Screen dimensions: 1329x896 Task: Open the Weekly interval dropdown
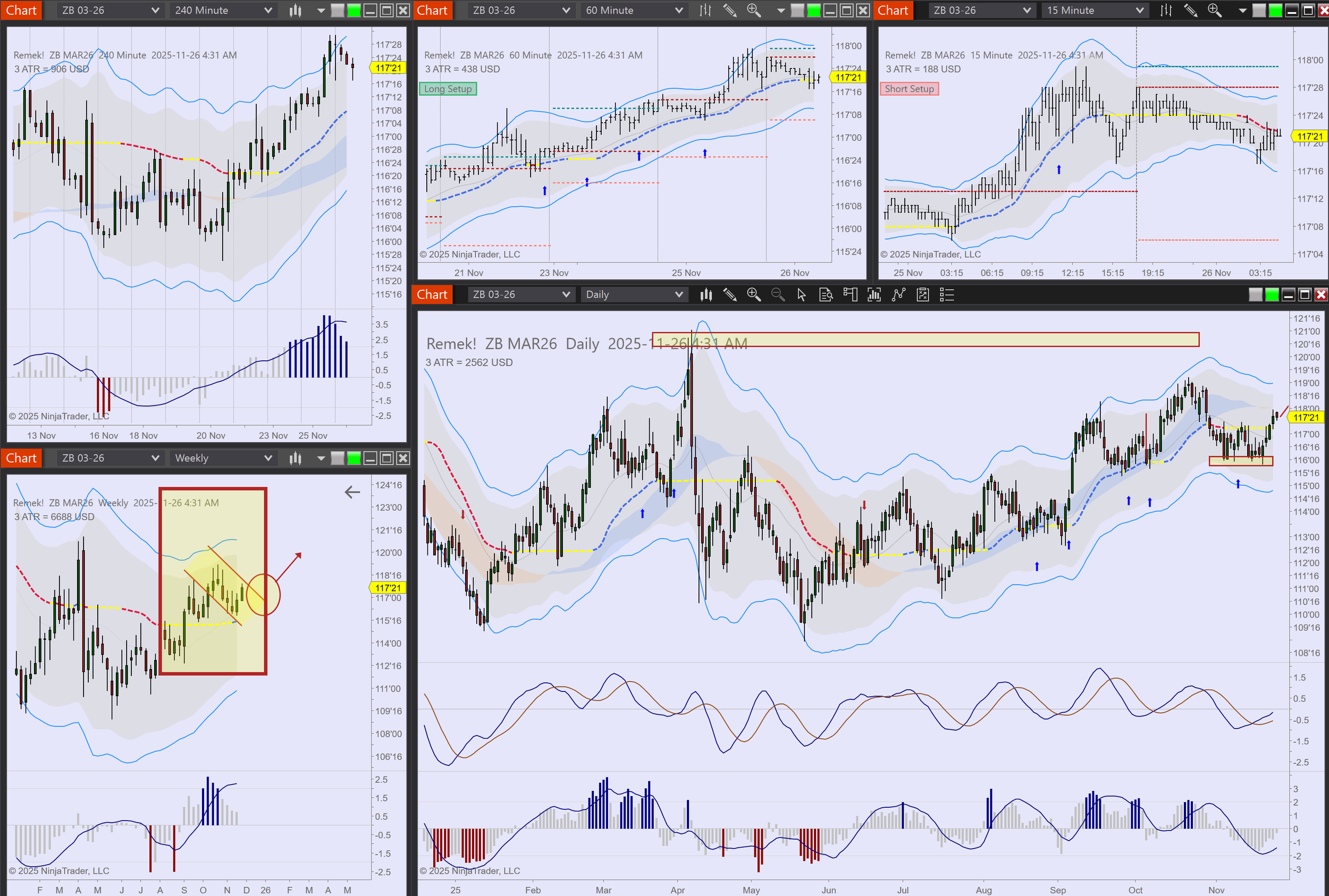click(x=223, y=458)
